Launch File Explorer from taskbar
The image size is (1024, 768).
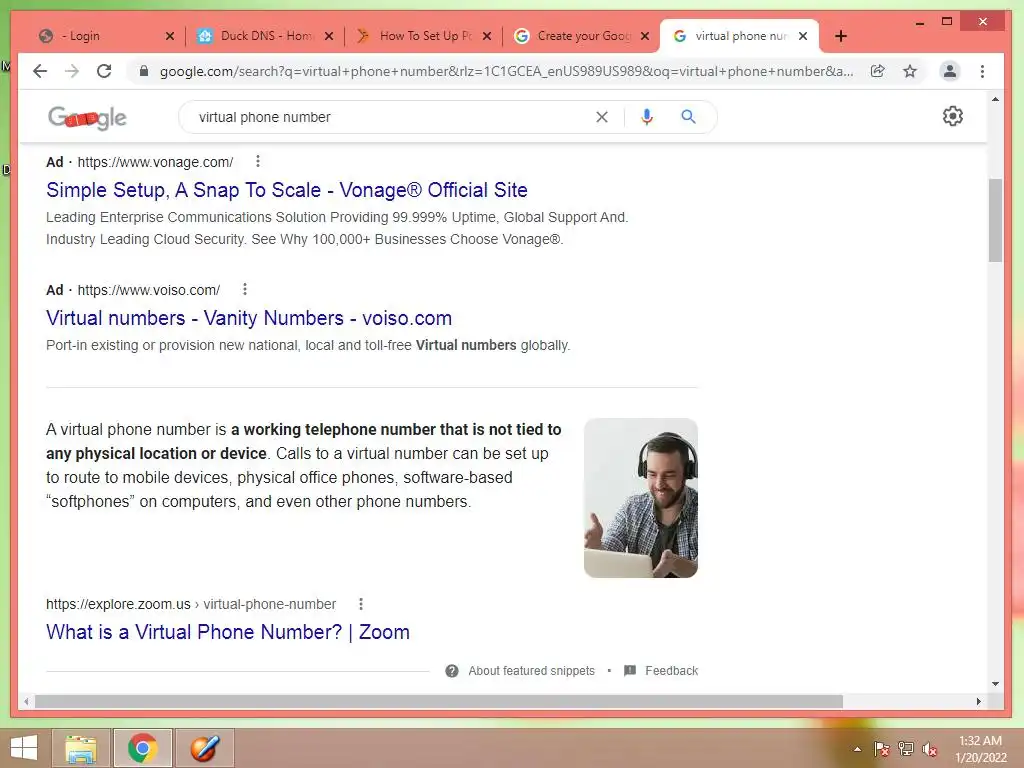click(x=81, y=748)
